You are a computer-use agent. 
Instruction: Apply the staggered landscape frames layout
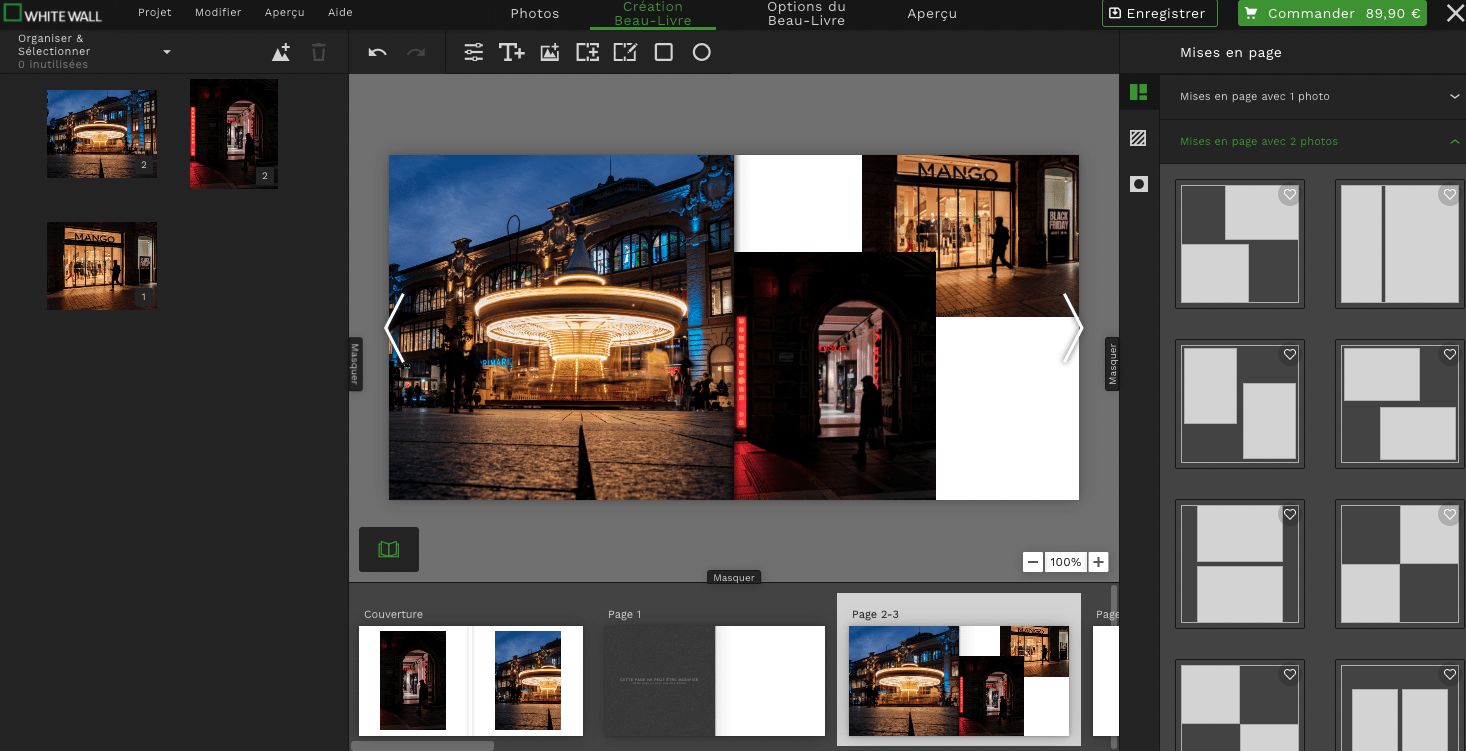pyautogui.click(x=1400, y=404)
